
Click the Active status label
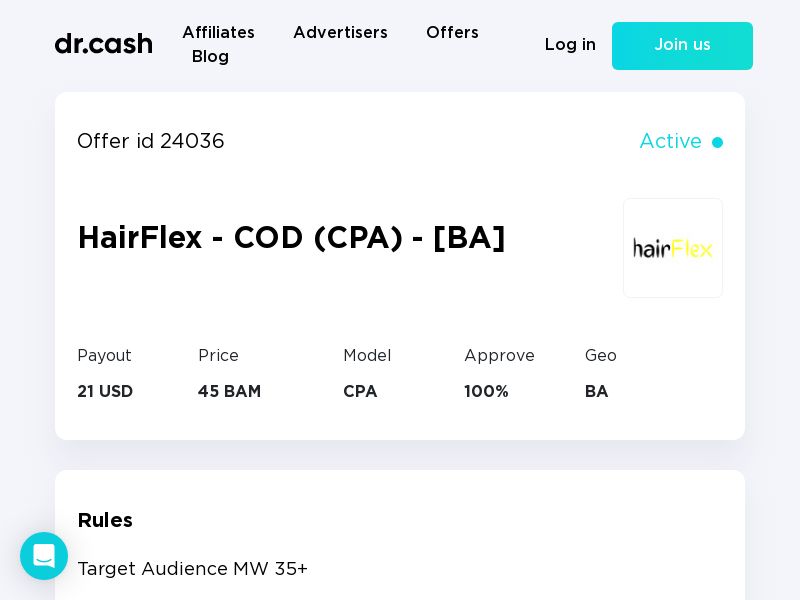click(x=670, y=141)
